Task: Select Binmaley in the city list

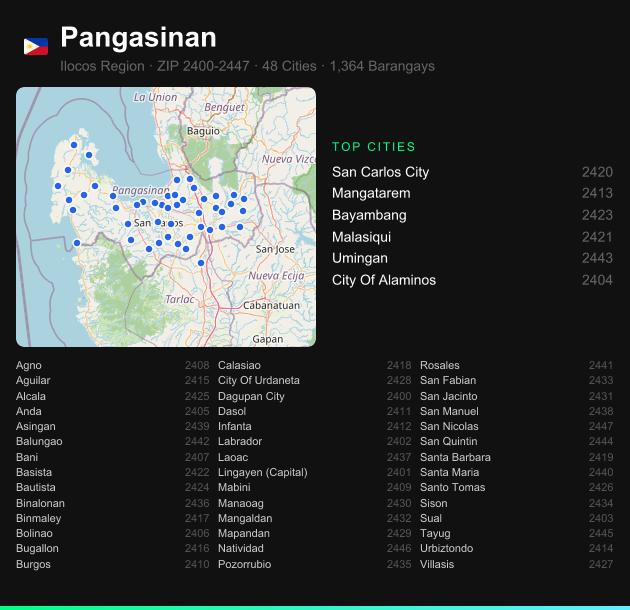Action: pyautogui.click(x=112, y=518)
